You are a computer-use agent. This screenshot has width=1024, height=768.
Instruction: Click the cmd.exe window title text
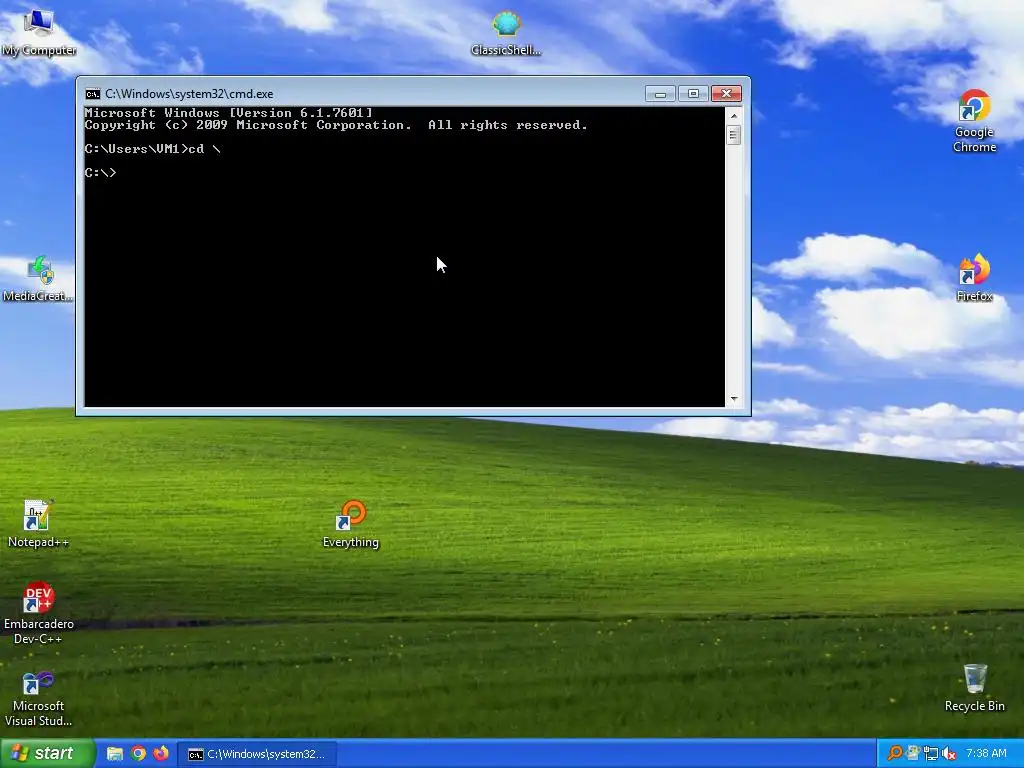coord(189,94)
